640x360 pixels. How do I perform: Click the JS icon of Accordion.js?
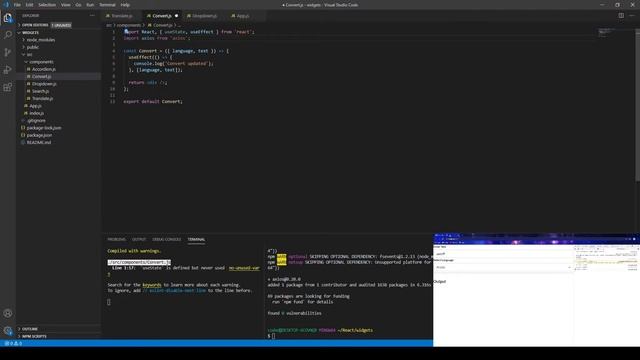click(29, 69)
